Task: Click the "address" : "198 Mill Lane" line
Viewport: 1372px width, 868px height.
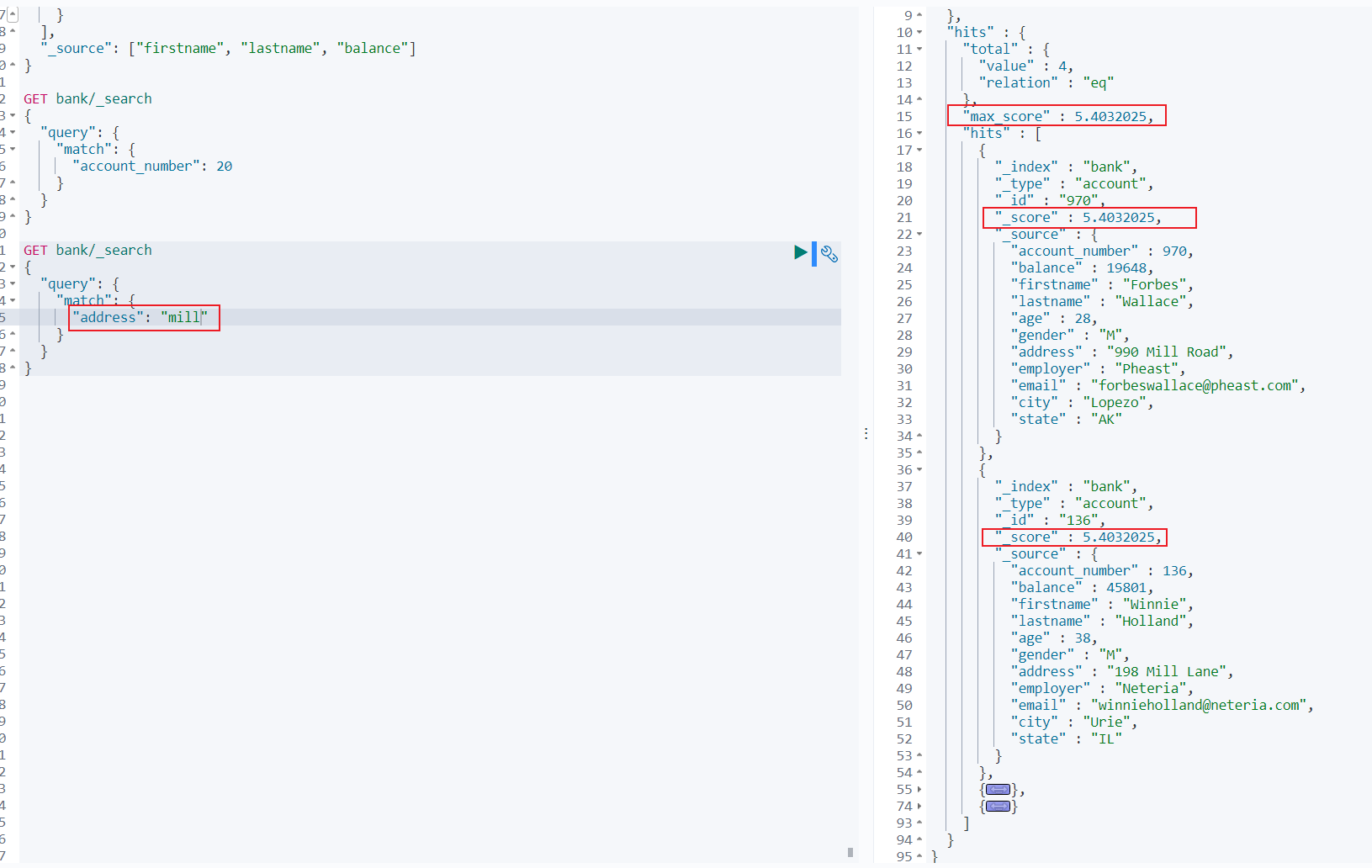Action: (x=1122, y=671)
